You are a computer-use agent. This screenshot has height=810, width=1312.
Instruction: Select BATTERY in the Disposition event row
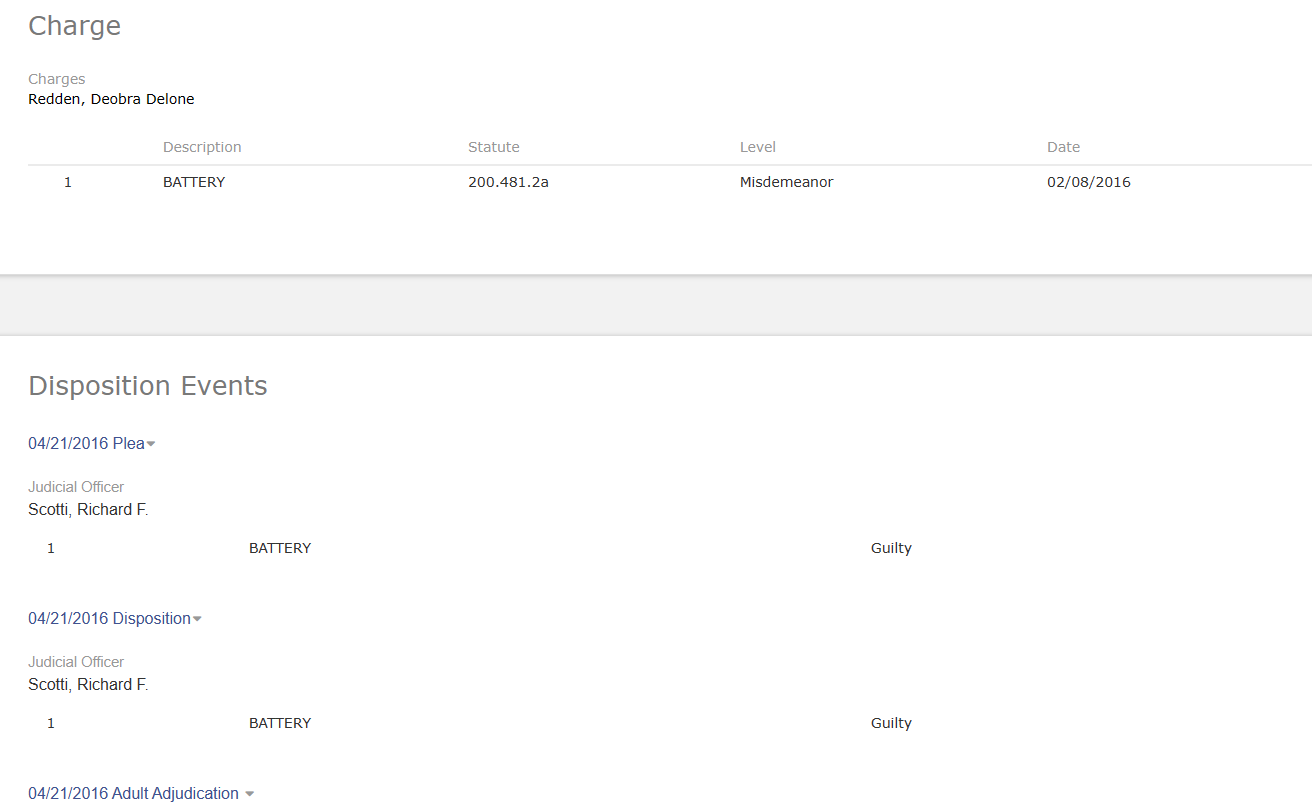280,723
